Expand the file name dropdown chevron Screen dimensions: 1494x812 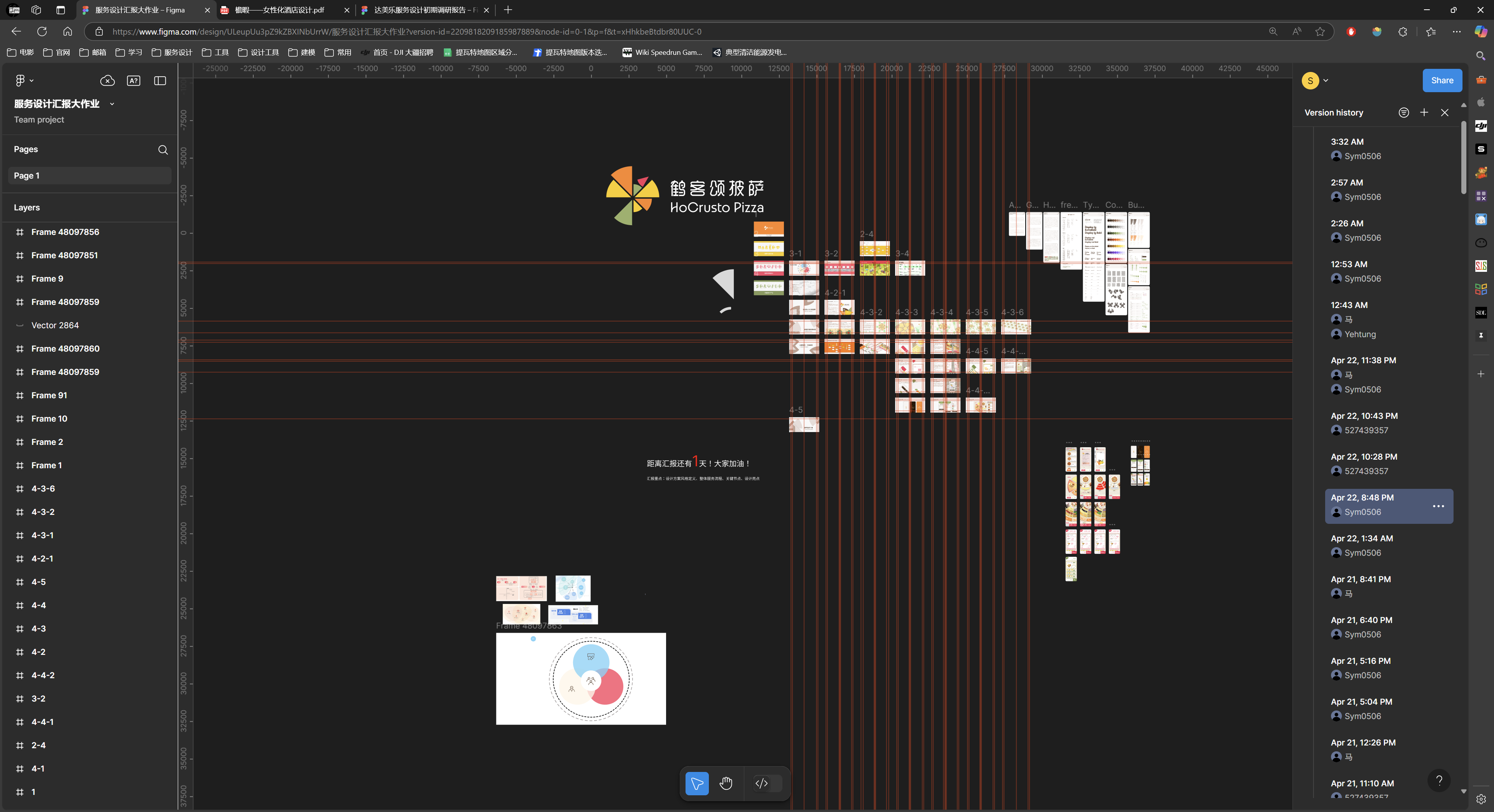[x=112, y=104]
